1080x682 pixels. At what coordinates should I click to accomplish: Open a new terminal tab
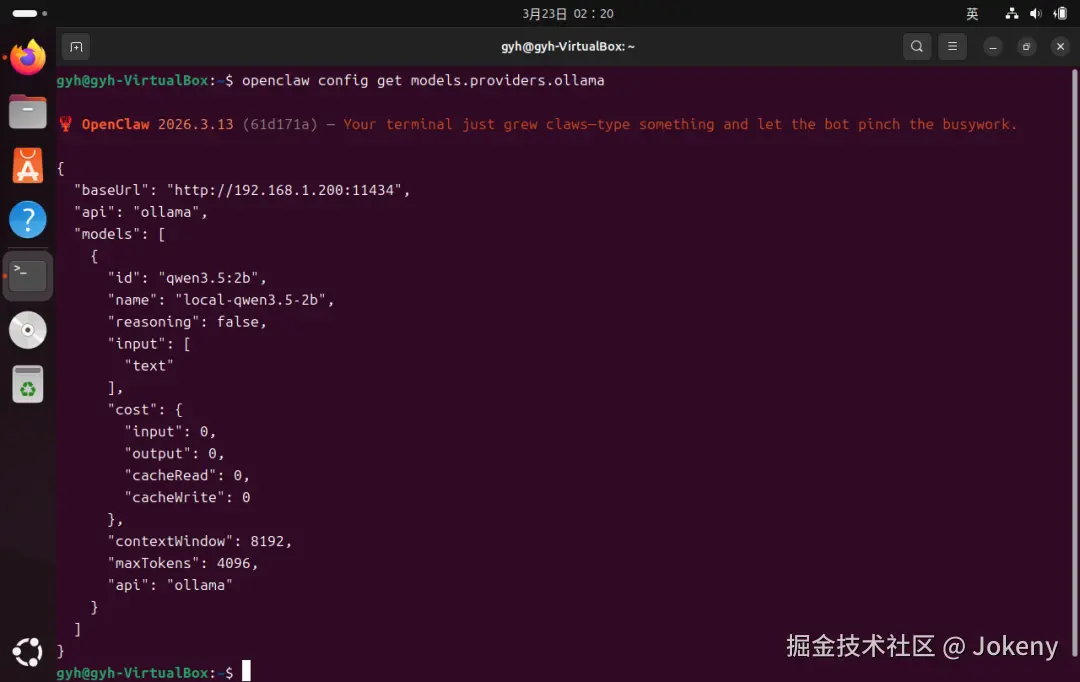point(76,47)
